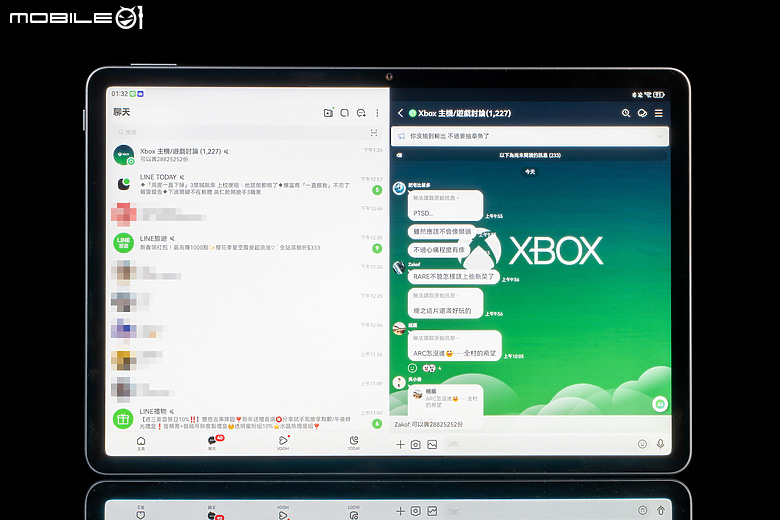The width and height of the screenshot is (780, 520).
Task: Tap the green unread badge on LINE TODAY row
Action: [377, 190]
